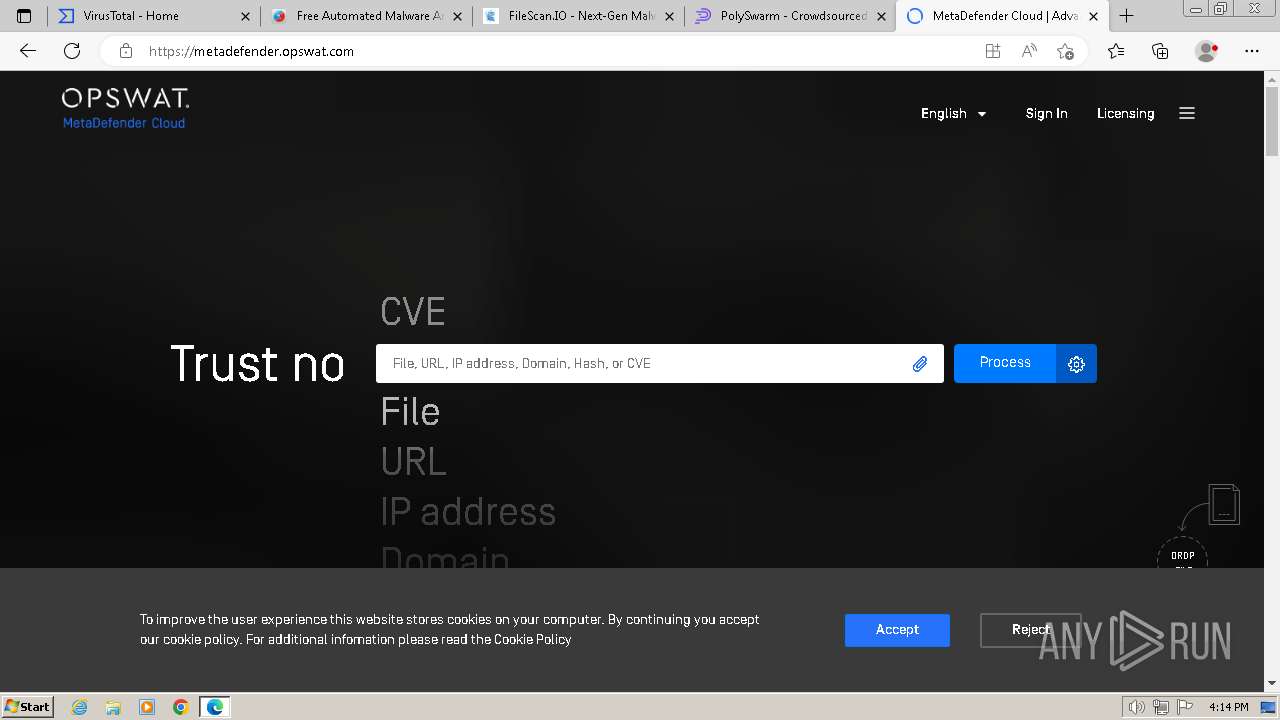1280x720 pixels.
Task: Open the Collections panel
Action: pyautogui.click(x=1160, y=51)
